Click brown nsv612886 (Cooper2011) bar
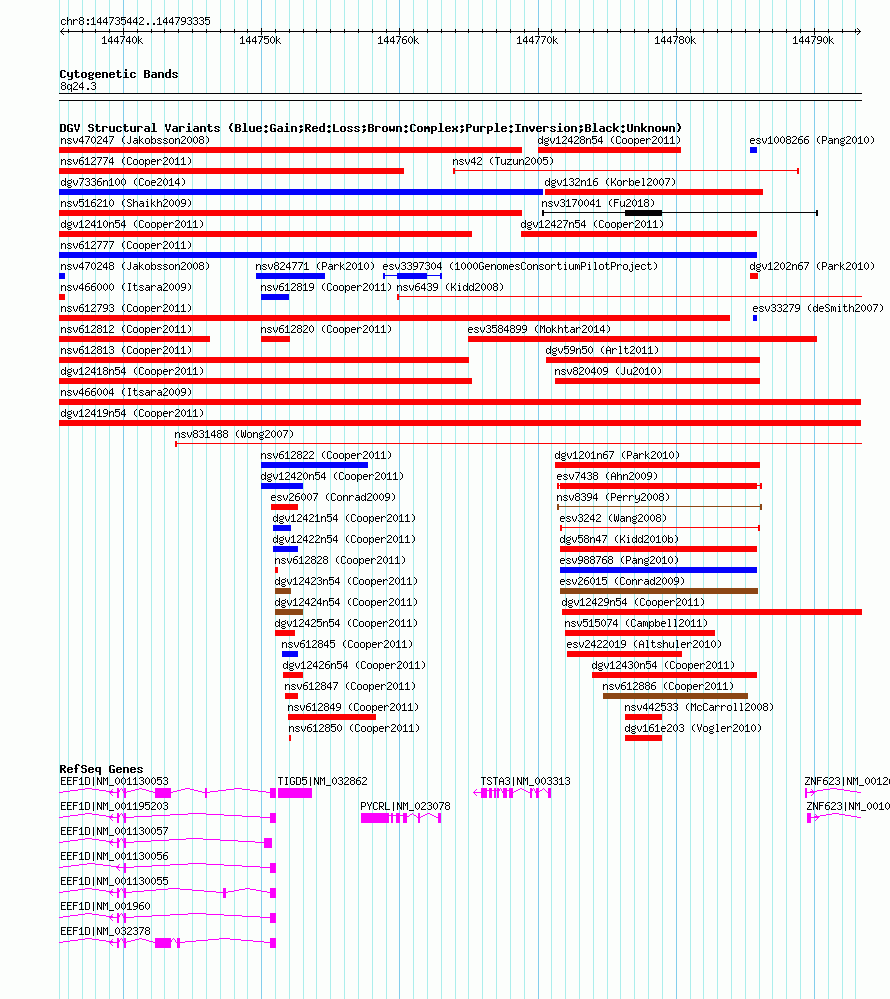Screen dimensions: 890x999 click(675, 696)
